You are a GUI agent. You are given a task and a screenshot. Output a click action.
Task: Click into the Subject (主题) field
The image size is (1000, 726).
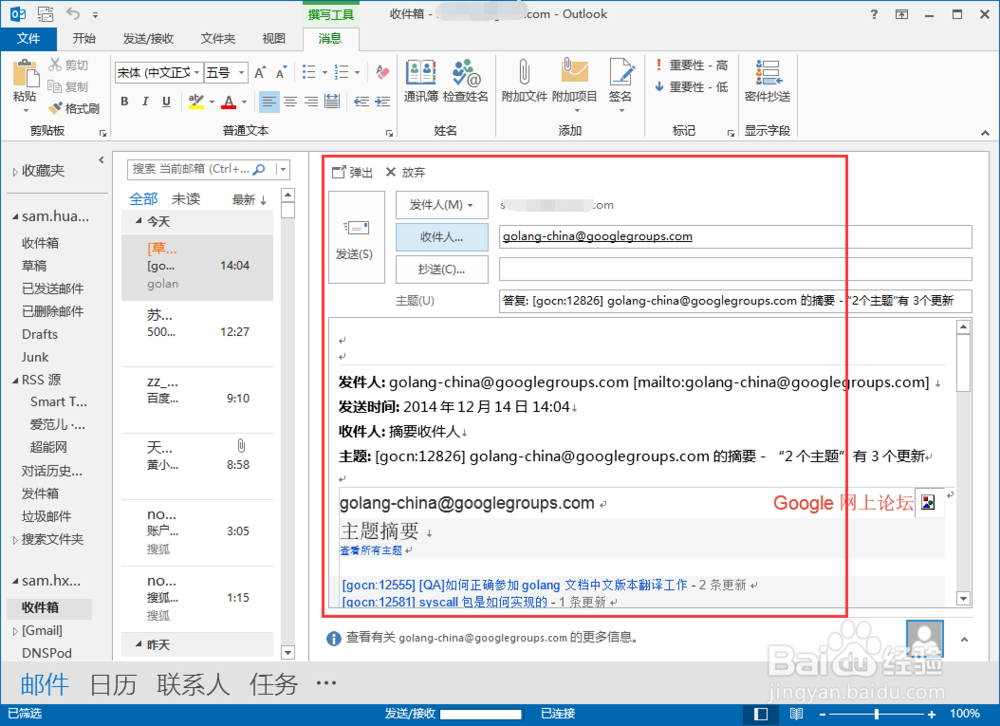coord(735,300)
